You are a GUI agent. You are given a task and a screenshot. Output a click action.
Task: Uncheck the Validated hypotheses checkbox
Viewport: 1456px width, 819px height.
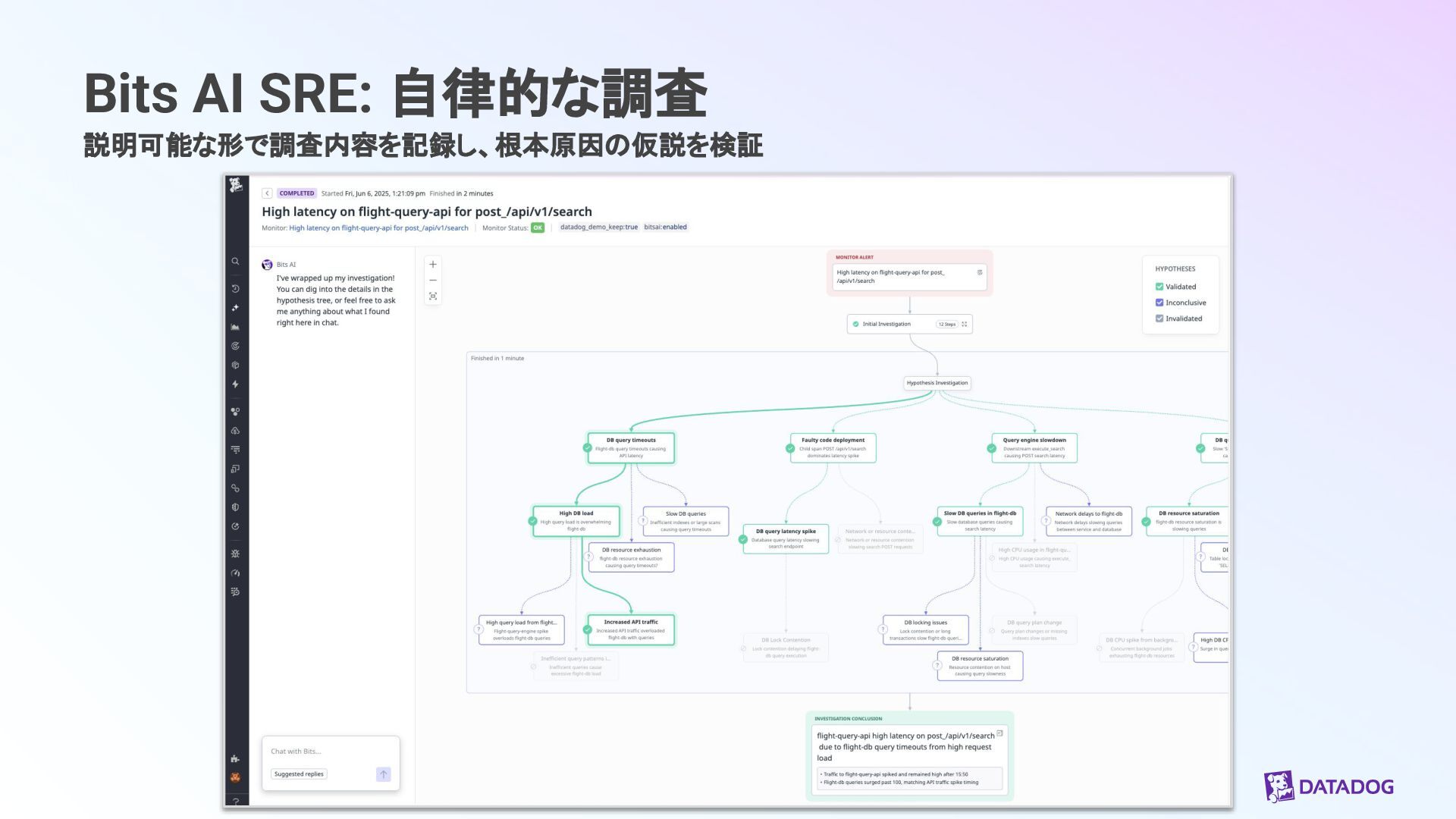tap(1159, 287)
